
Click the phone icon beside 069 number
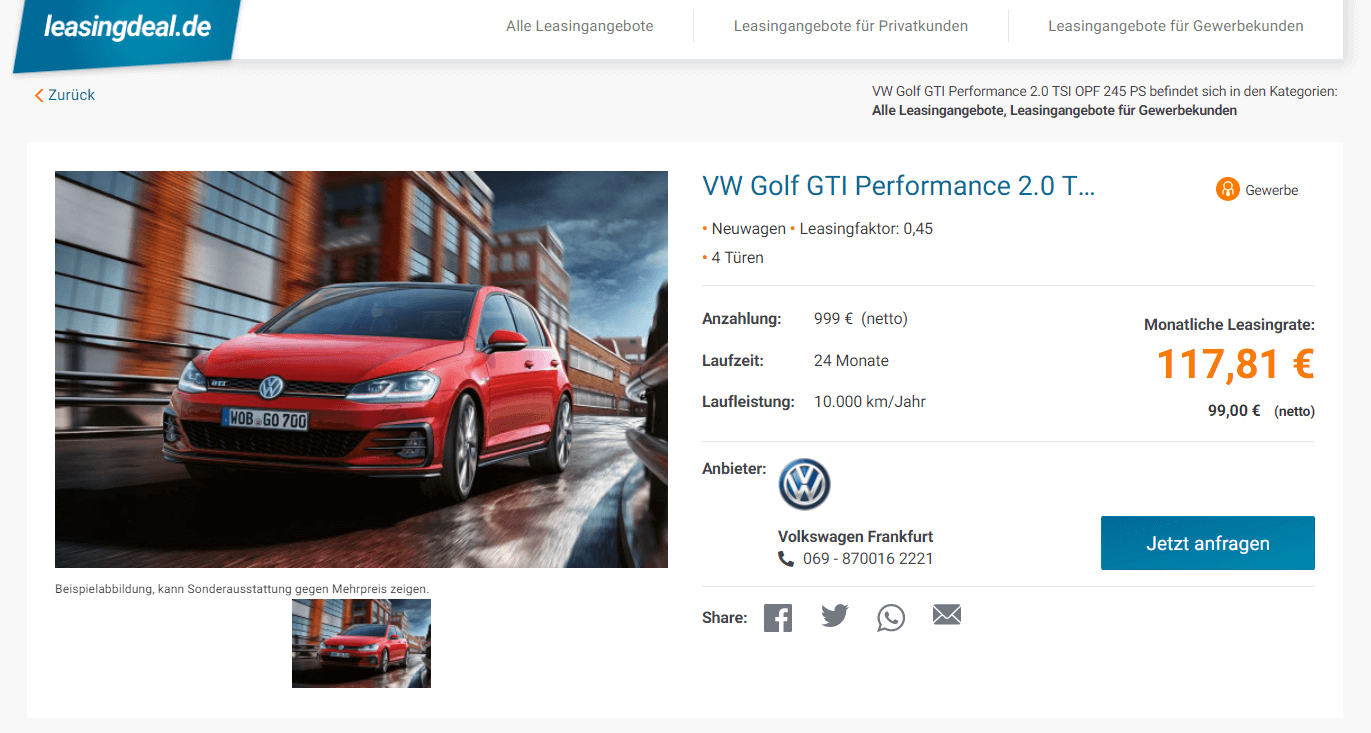coord(786,559)
